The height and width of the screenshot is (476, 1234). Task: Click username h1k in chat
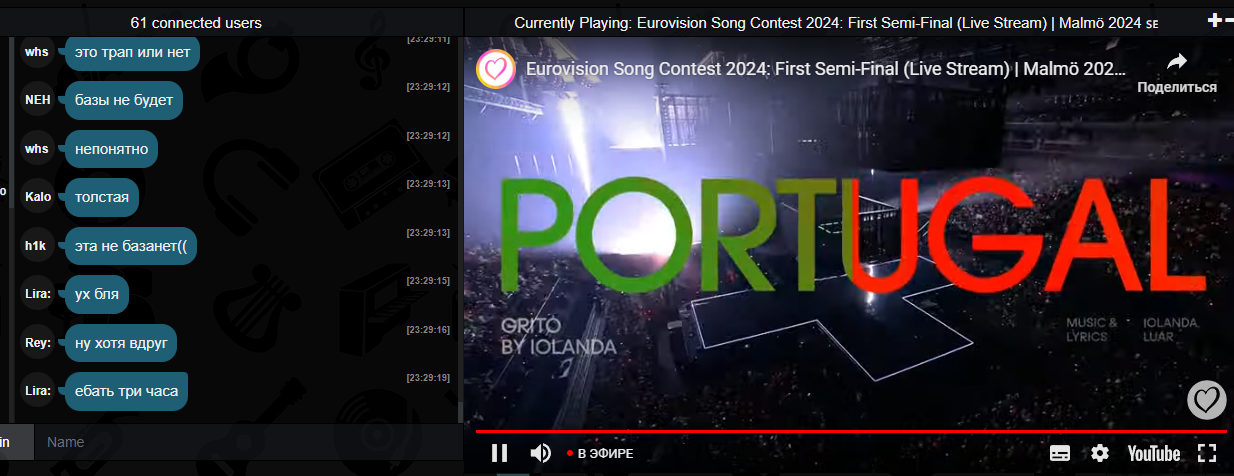pyautogui.click(x=37, y=245)
